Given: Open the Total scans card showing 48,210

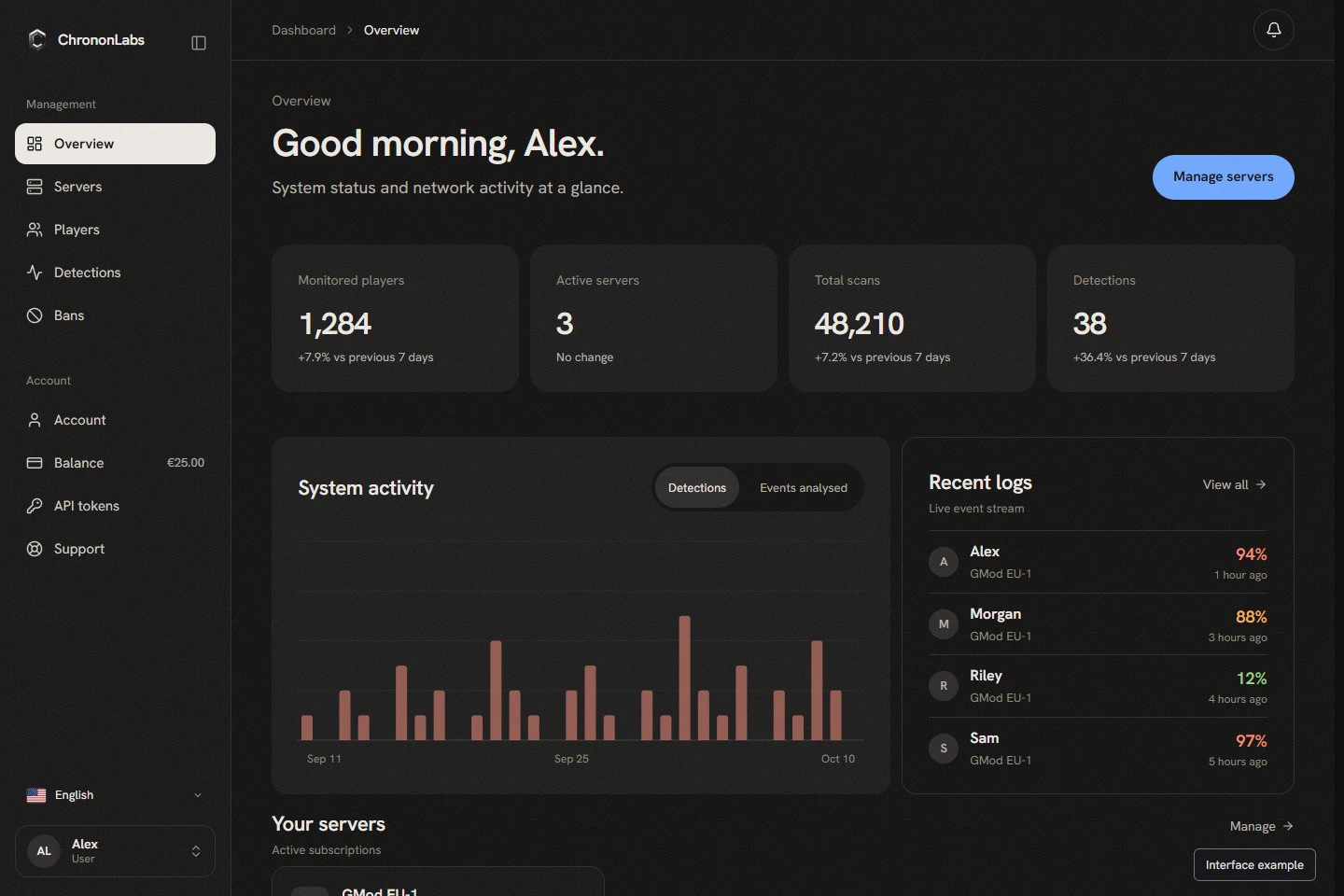Looking at the screenshot, I should [x=912, y=318].
